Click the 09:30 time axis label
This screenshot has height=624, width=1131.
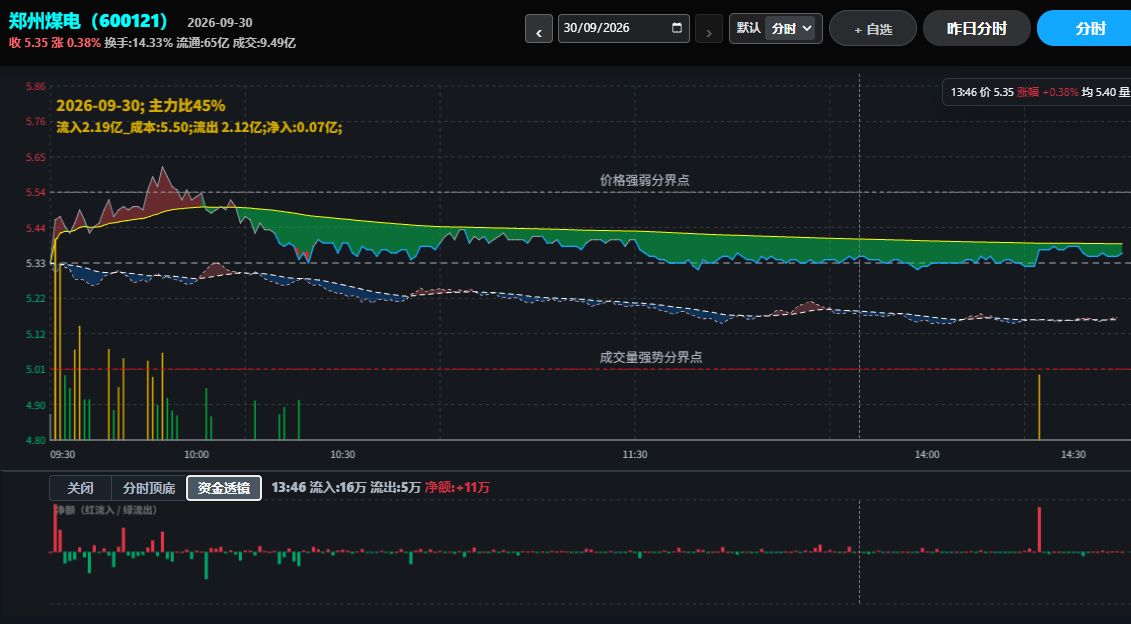63,454
